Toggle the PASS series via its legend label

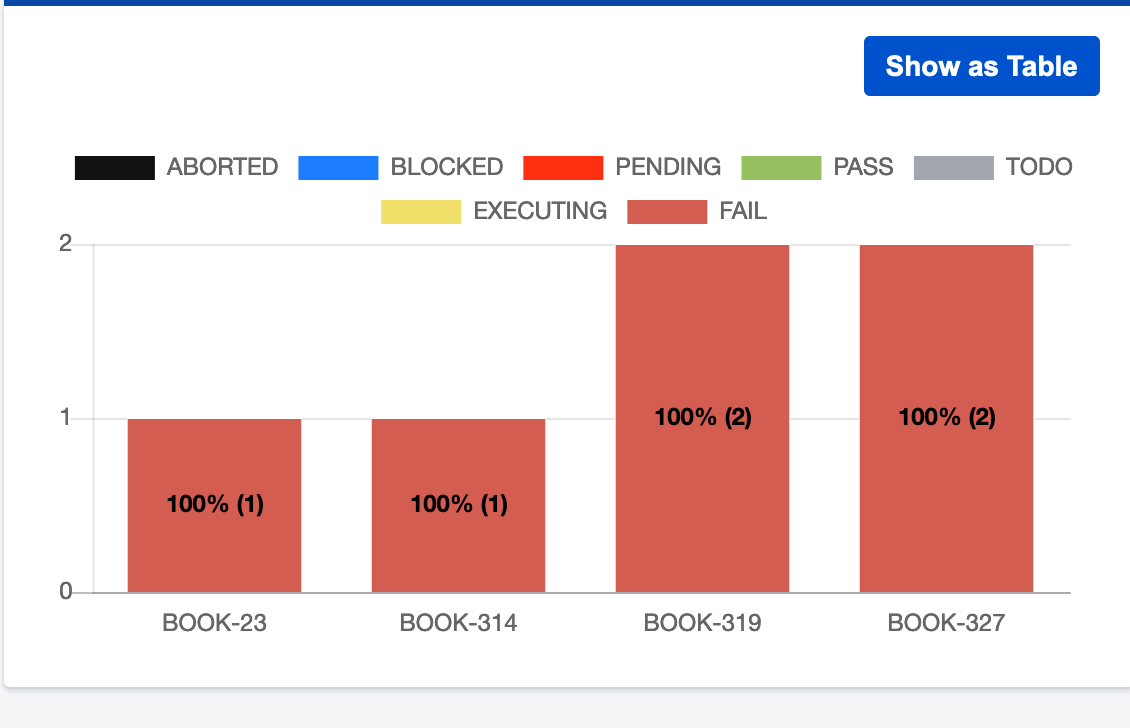[x=865, y=167]
